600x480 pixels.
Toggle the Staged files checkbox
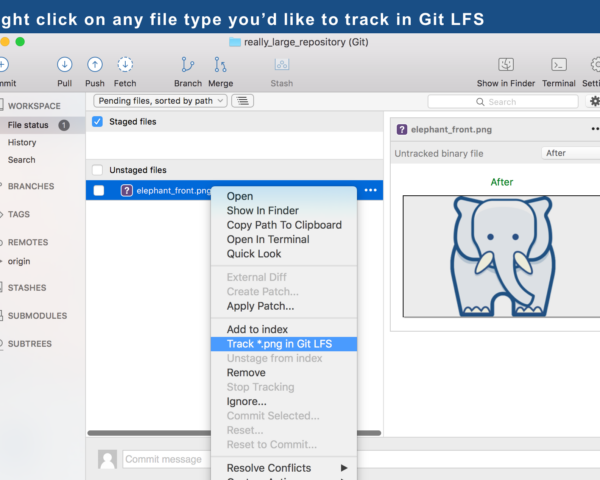(97, 122)
